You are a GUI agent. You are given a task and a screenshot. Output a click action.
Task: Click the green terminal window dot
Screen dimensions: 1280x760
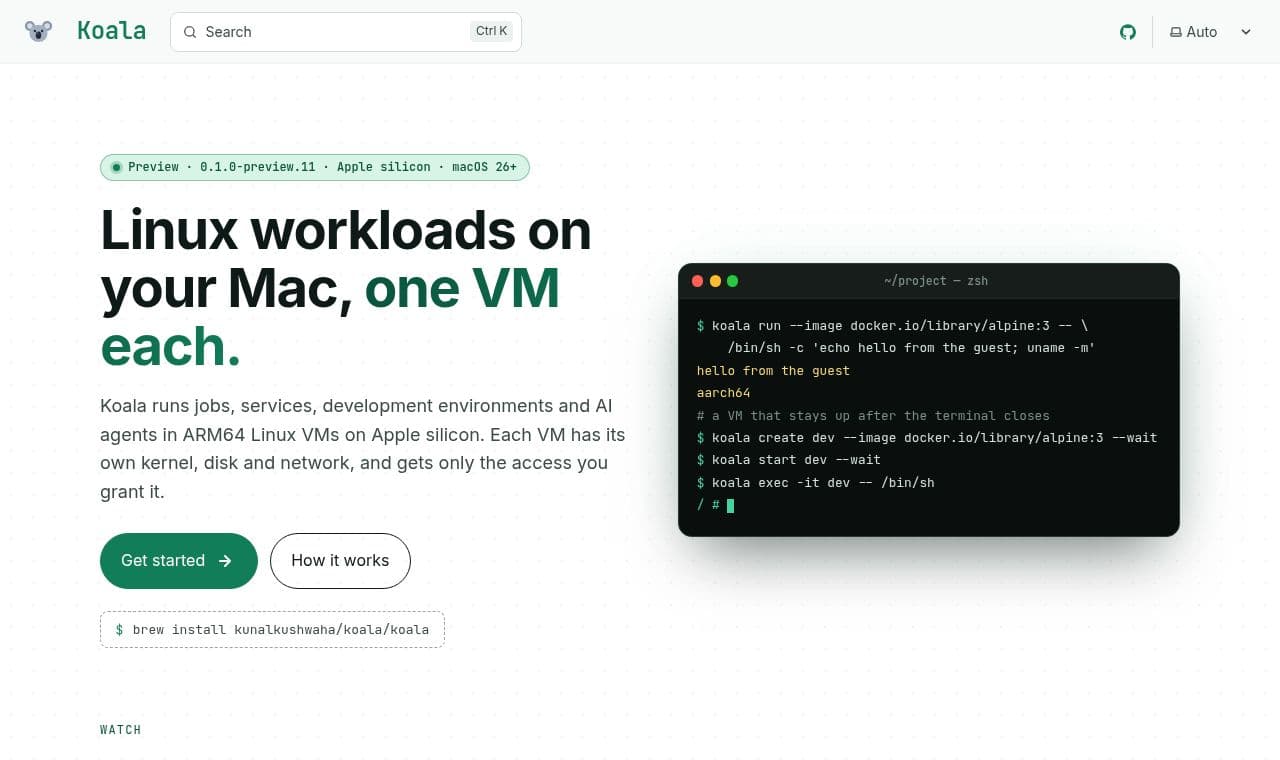(732, 281)
